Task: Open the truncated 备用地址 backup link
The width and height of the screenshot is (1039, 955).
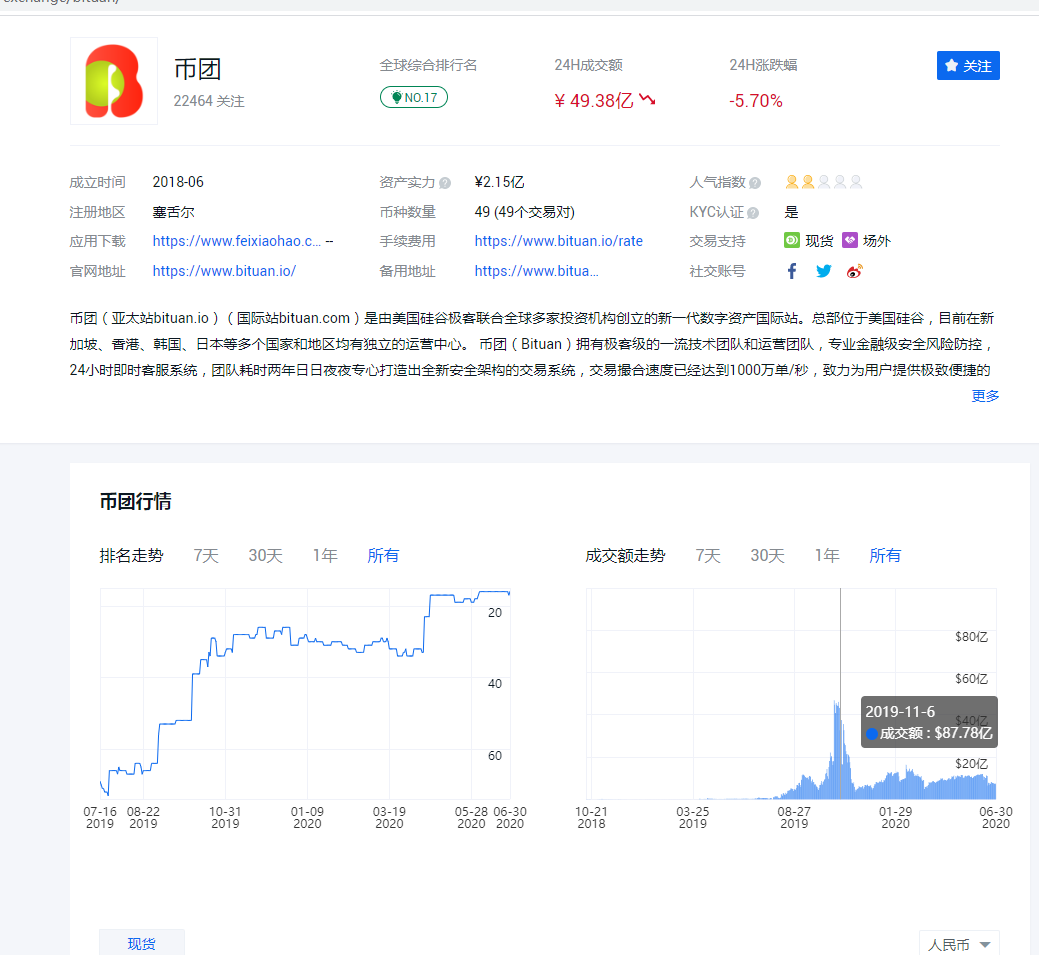Action: tap(537, 271)
